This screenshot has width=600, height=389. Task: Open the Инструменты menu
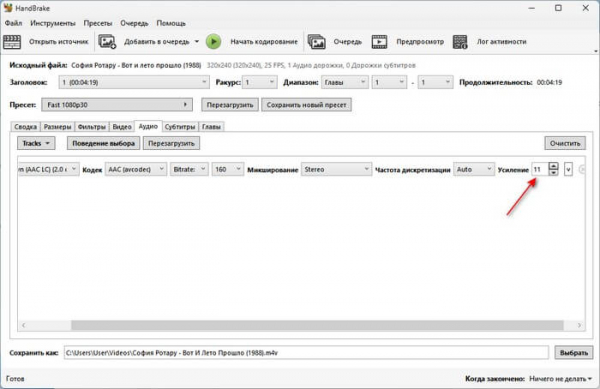pos(53,23)
